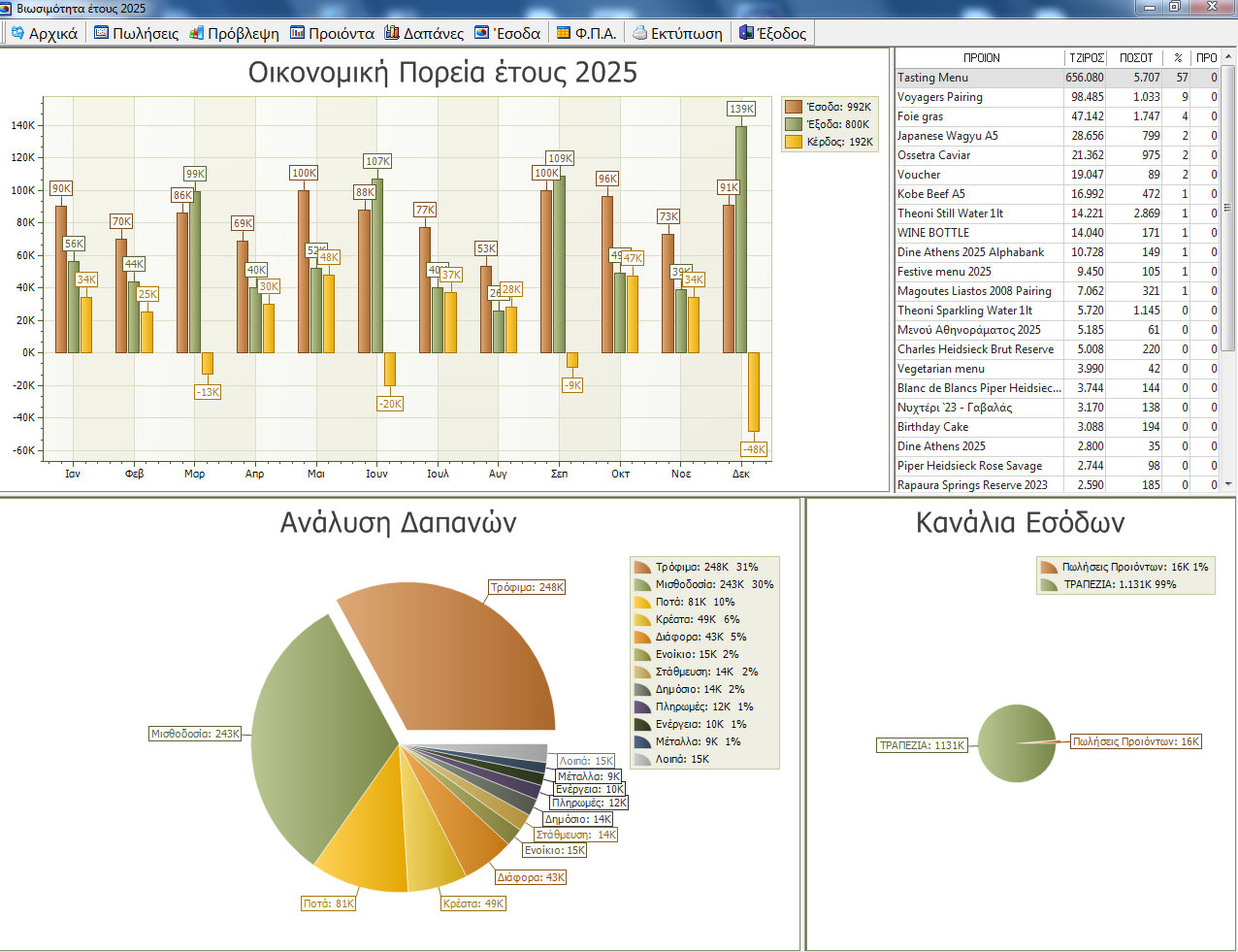Select the Birthday Cake row
1238x952 pixels.
coord(1058,427)
